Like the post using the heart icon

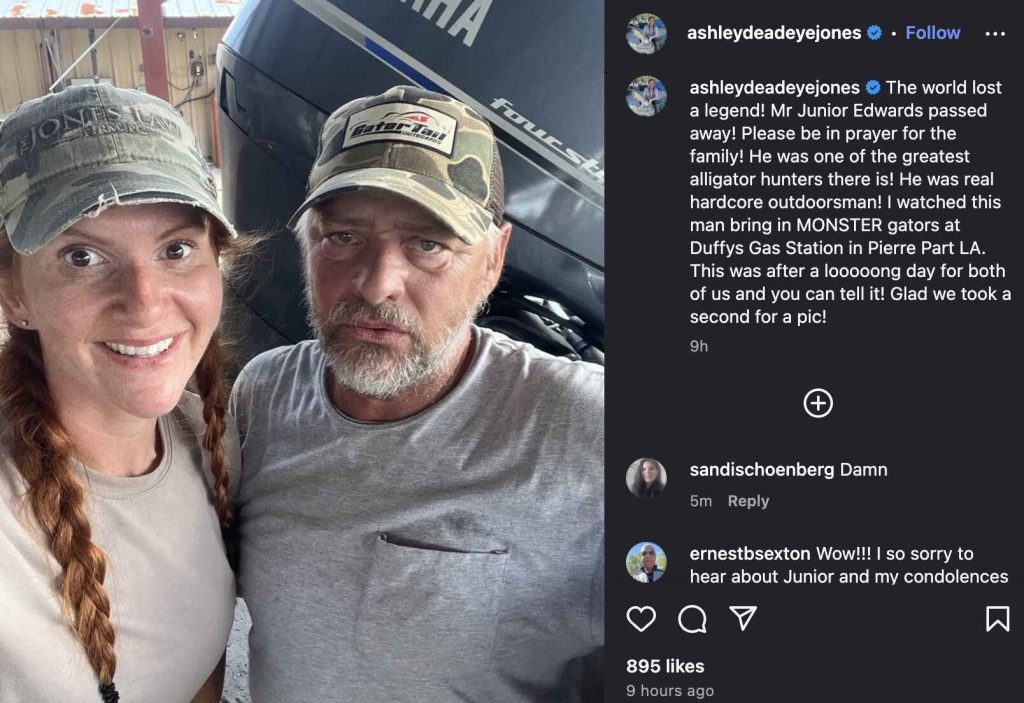click(639, 620)
